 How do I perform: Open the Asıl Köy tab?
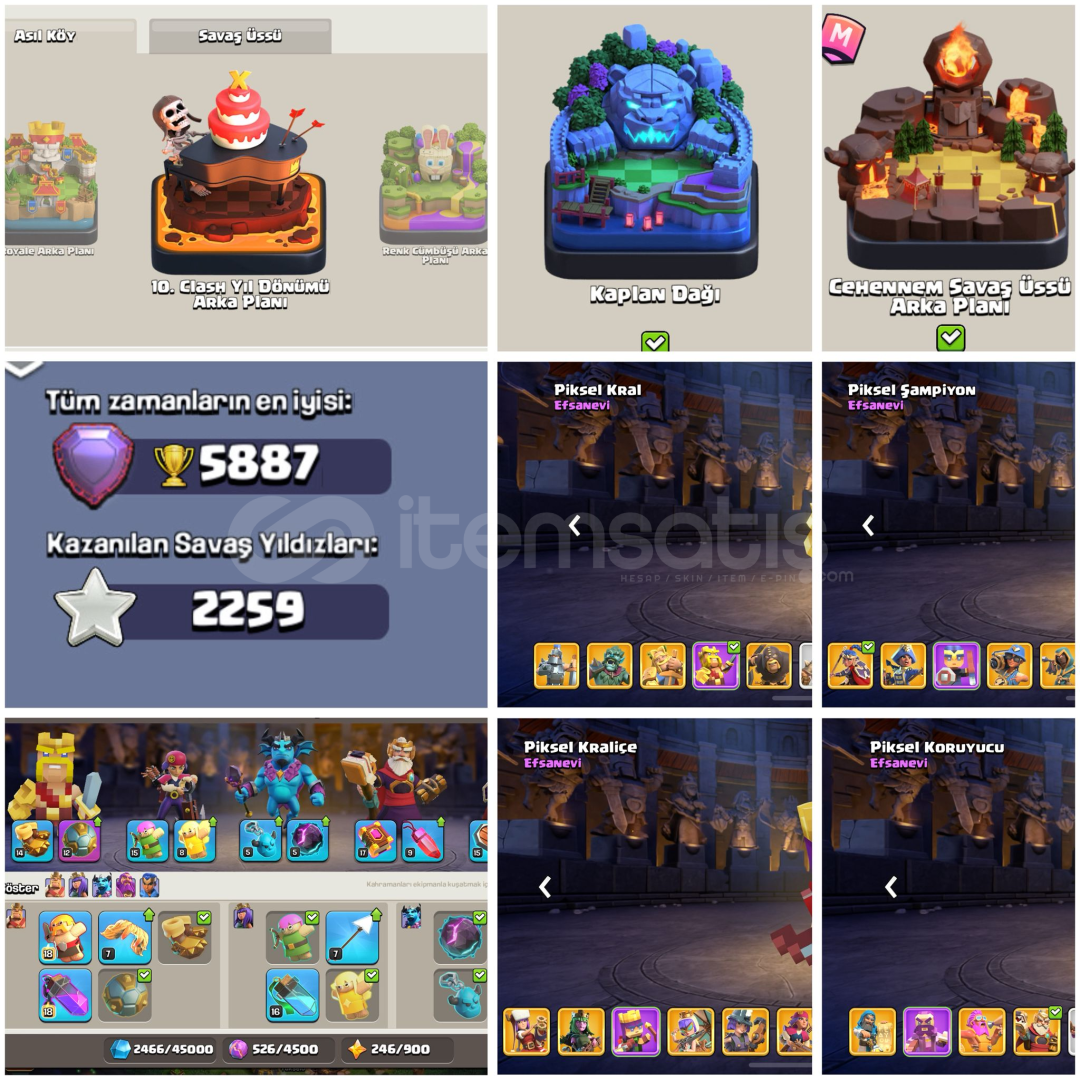click(45, 35)
